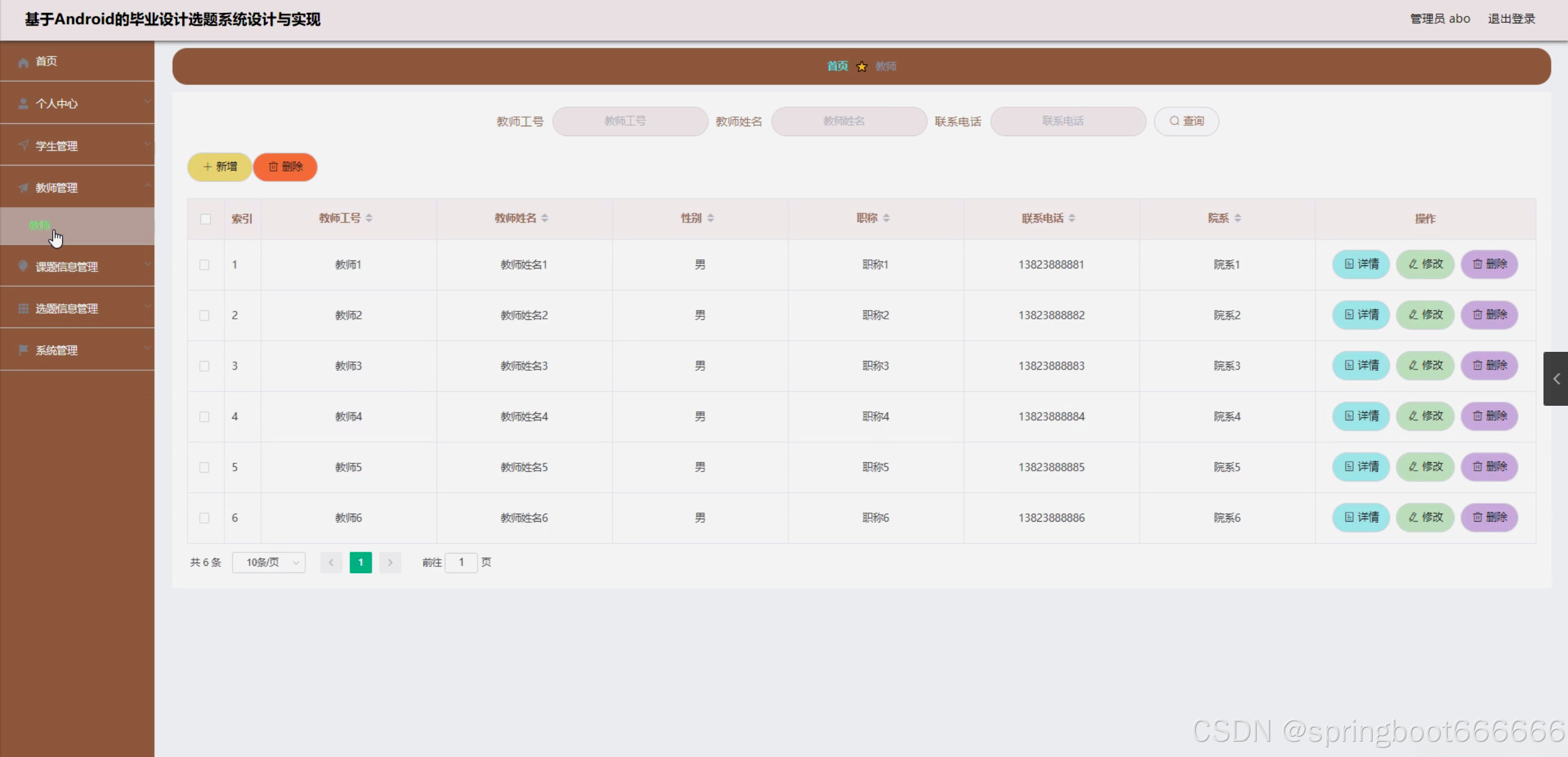Sort by 联系电话 column arrows
The width and height of the screenshot is (1568, 757).
[1071, 218]
